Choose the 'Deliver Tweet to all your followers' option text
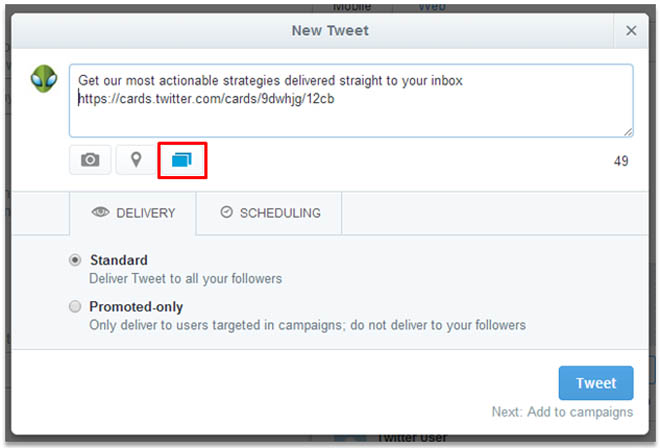The height and width of the screenshot is (448, 660). (x=186, y=279)
